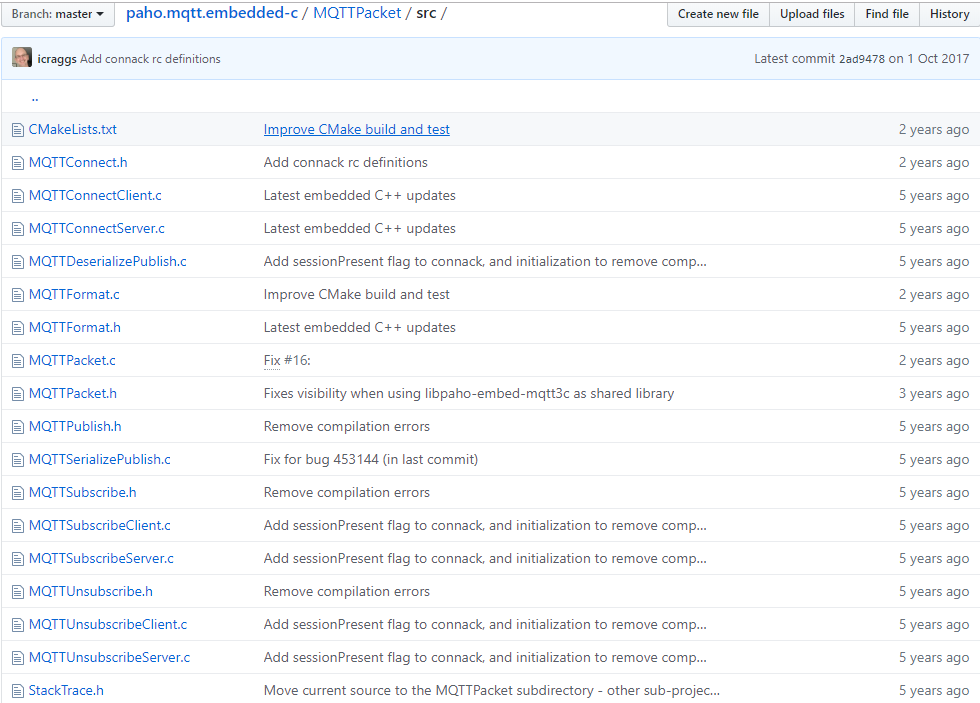The image size is (980, 703).
Task: Click file icon next to MQTTUnsubscribeClient.c
Action: tap(18, 625)
